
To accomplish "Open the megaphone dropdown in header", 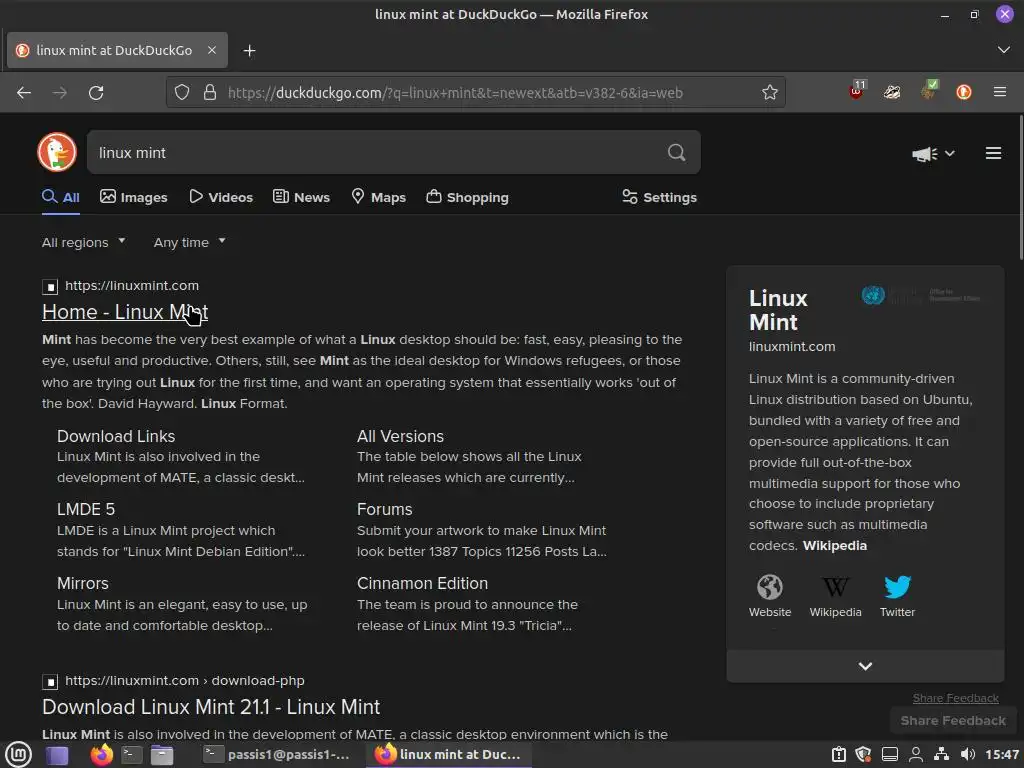I will pyautogui.click(x=933, y=153).
